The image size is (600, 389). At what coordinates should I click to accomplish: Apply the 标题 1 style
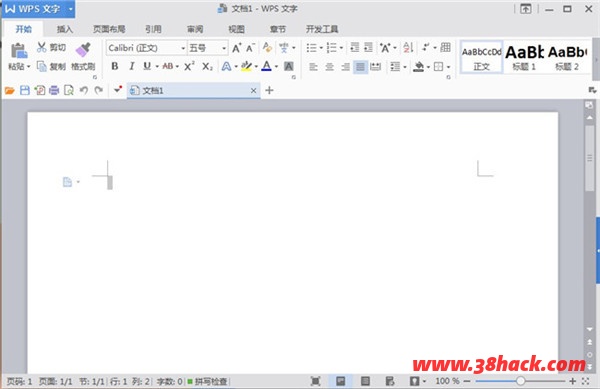pyautogui.click(x=524, y=57)
